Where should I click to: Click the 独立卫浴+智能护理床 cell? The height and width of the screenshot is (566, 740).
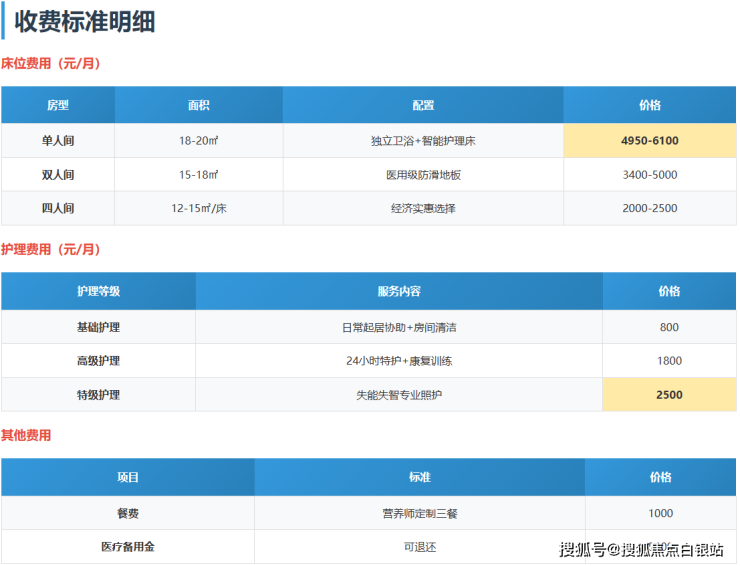(x=423, y=141)
